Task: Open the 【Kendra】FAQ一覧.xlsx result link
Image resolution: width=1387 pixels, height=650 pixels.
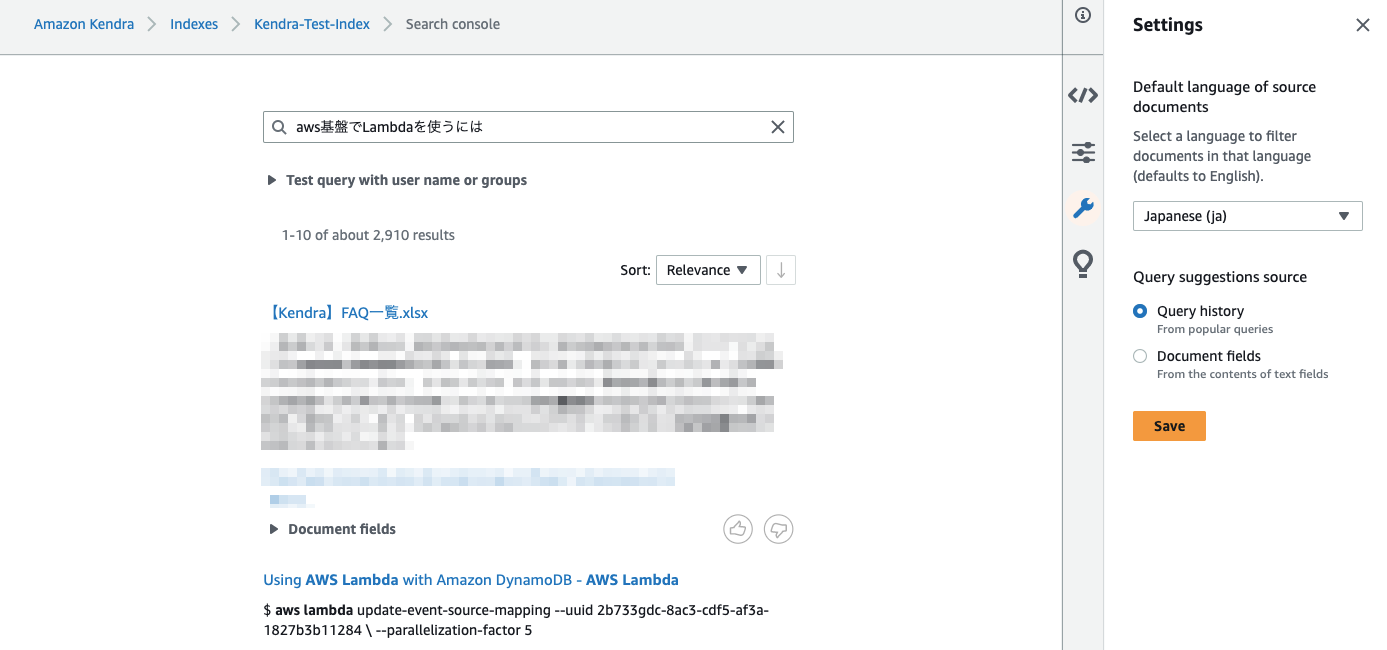Action: 346,313
